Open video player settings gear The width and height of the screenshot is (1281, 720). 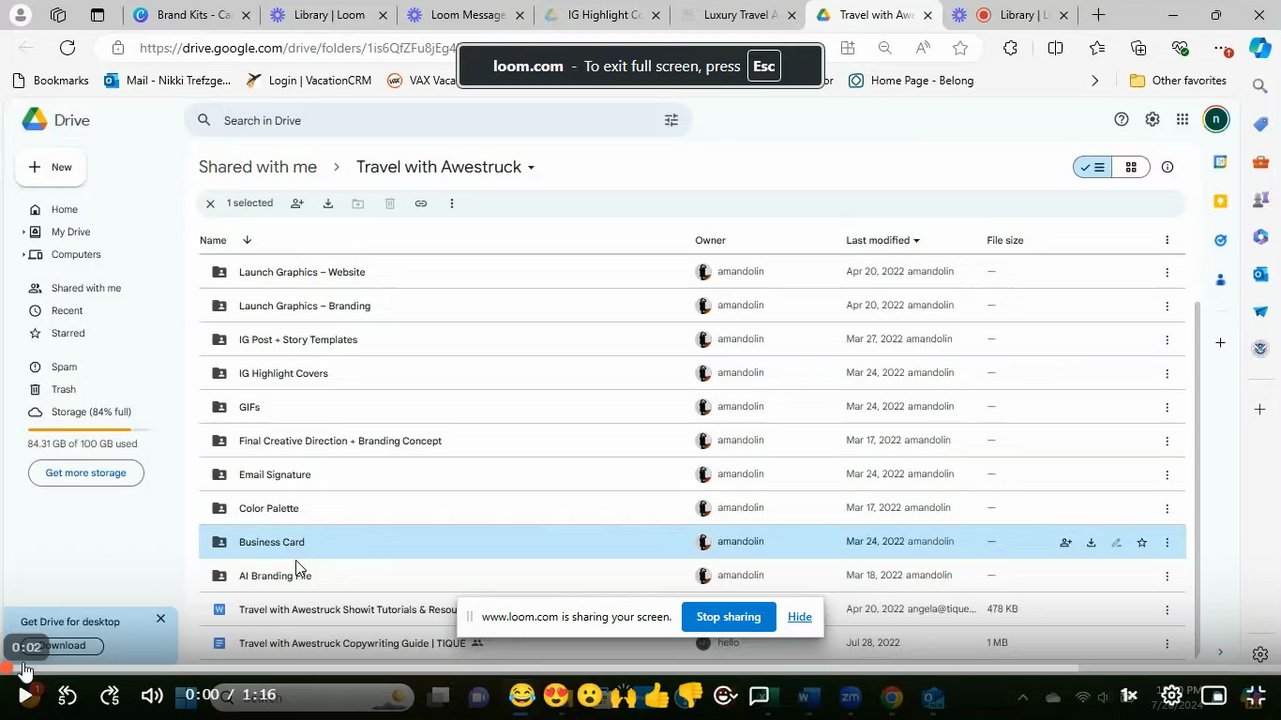coord(1171,695)
